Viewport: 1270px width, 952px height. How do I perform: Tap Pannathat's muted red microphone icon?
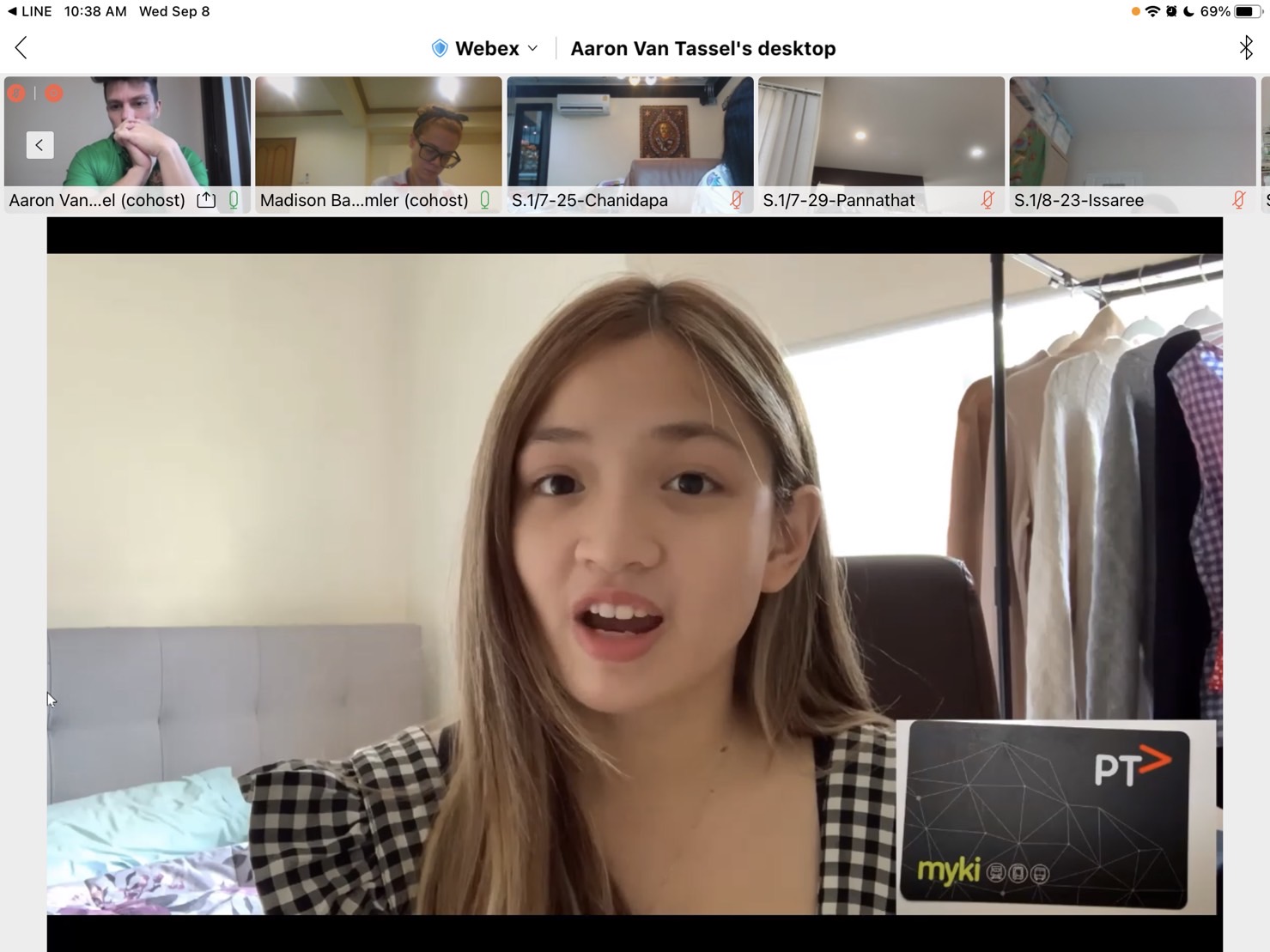click(x=987, y=200)
